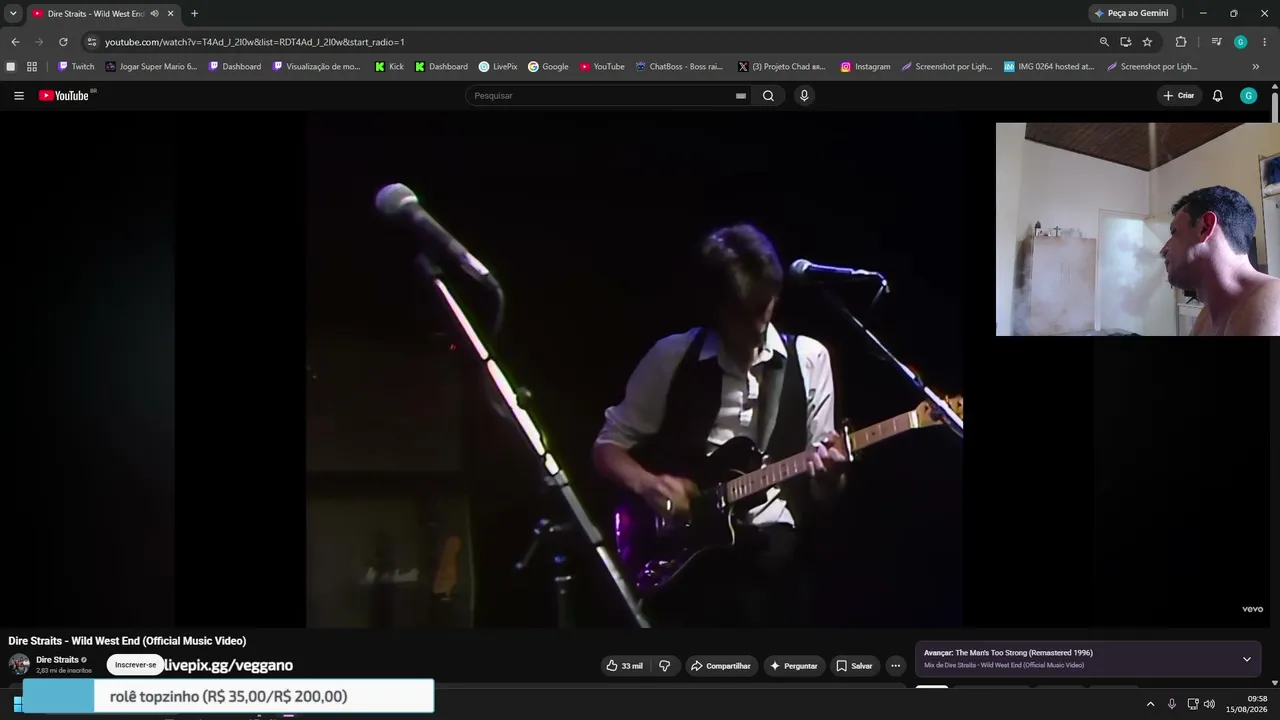Image resolution: width=1280 pixels, height=720 pixels.
Task: Open the Jogar Super Mario 6... bookmark
Action: (151, 67)
